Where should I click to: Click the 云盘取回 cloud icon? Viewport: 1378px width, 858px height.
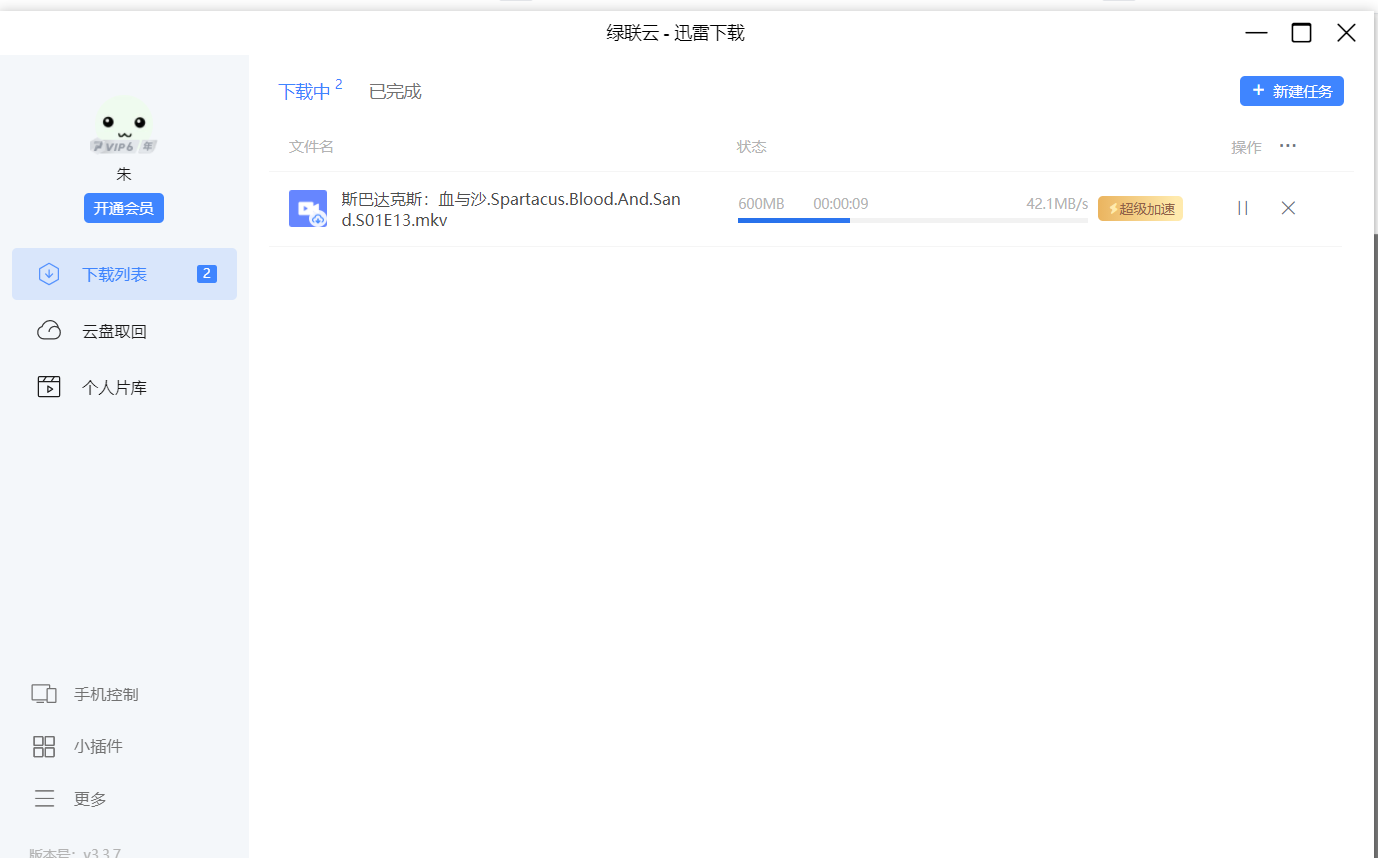tap(49, 331)
